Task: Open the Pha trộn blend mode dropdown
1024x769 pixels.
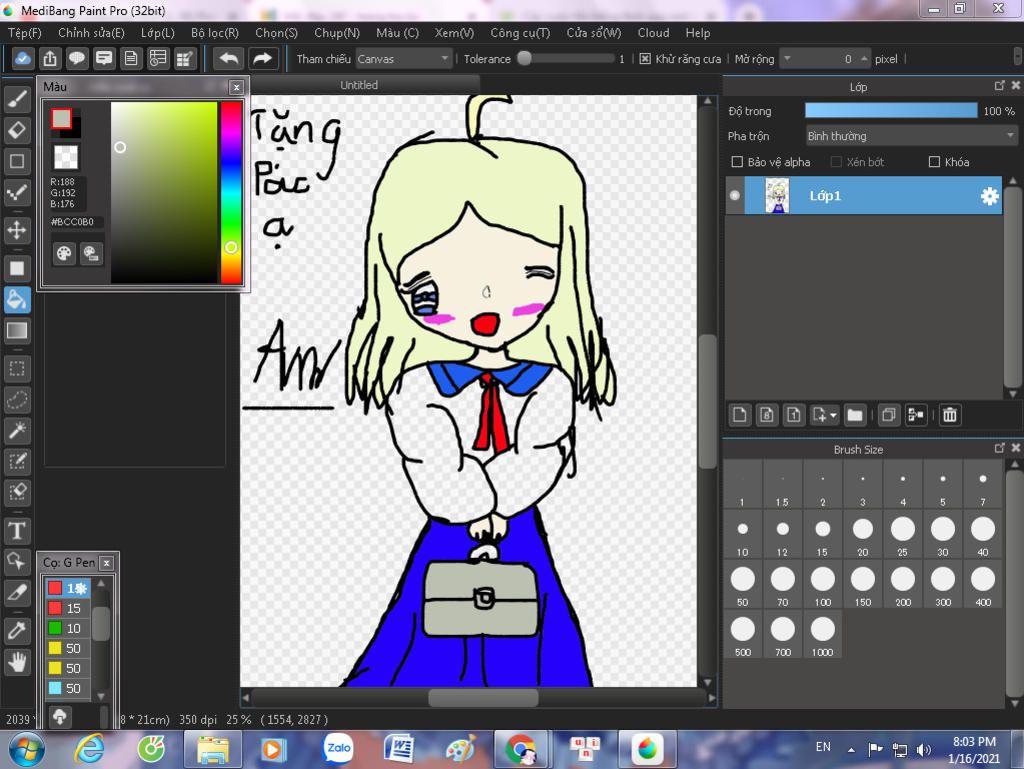Action: 911,136
